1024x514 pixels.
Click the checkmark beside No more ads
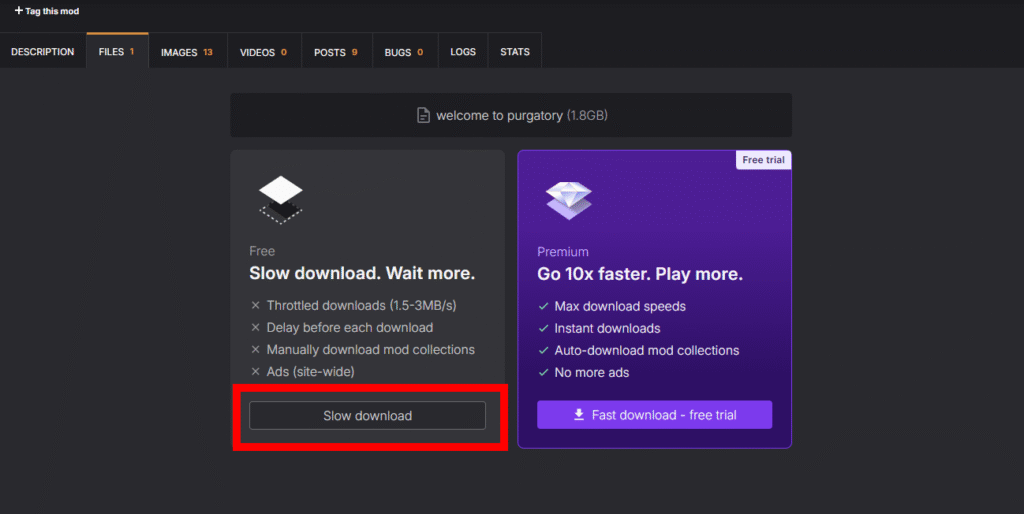pyautogui.click(x=543, y=372)
